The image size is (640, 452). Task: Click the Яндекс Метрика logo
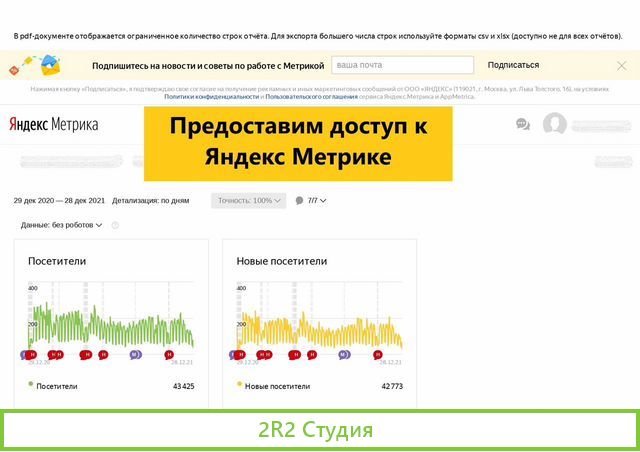pos(53,125)
